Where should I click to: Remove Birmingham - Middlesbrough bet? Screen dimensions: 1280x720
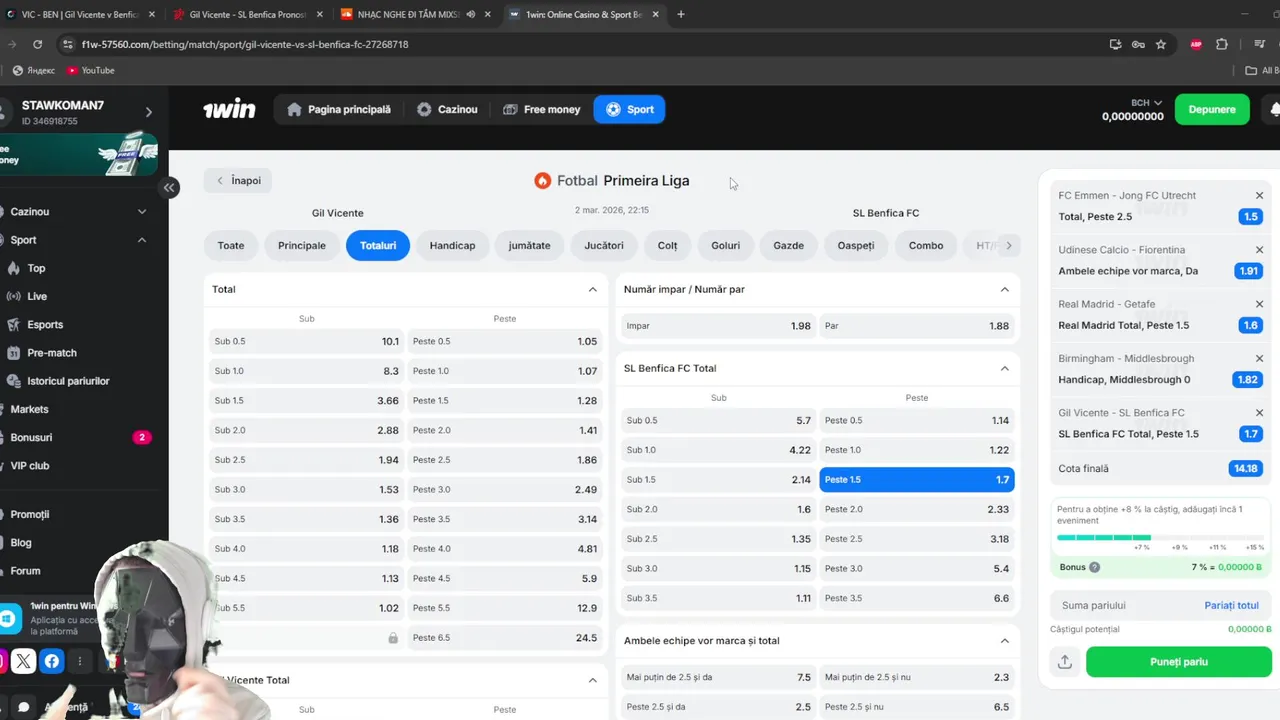coord(1259,358)
